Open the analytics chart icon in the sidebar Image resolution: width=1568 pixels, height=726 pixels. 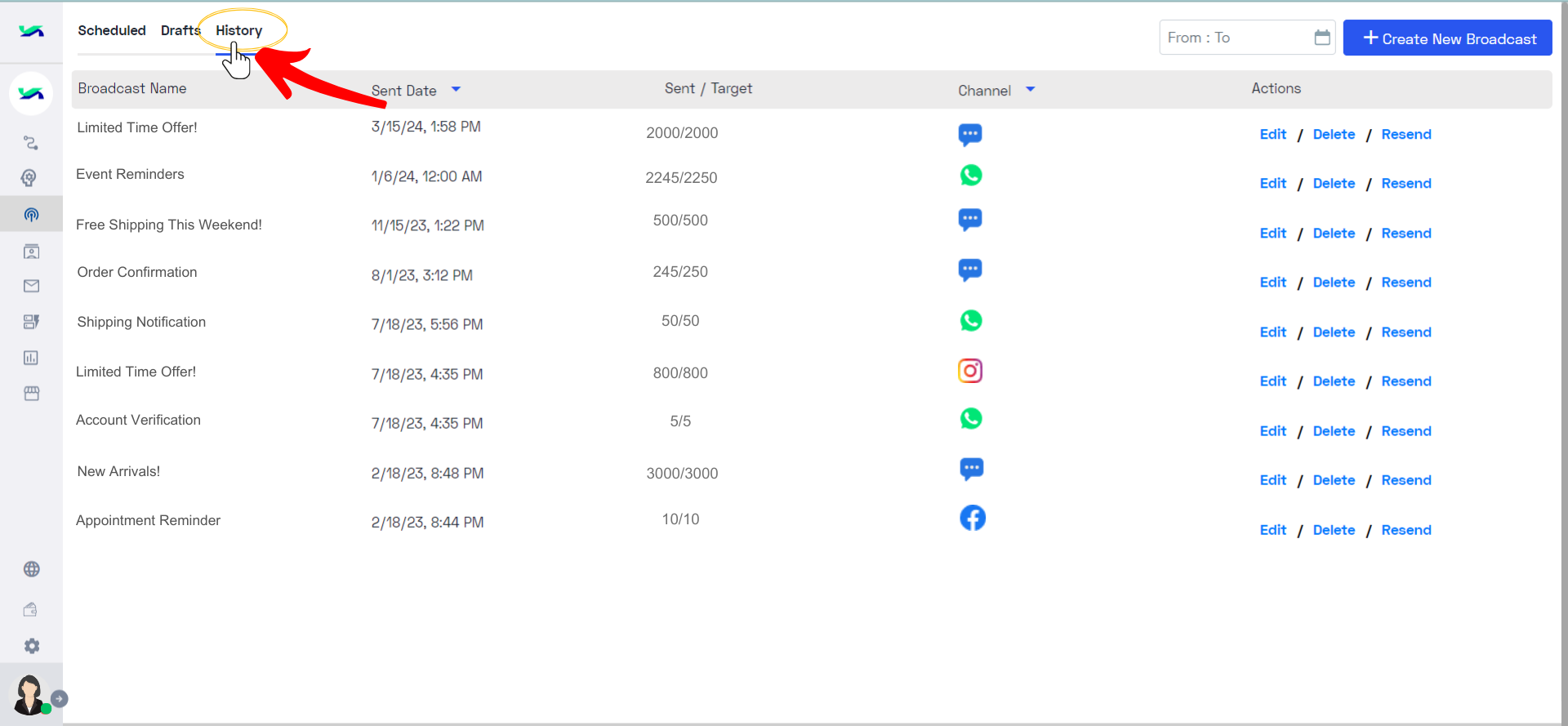pyautogui.click(x=31, y=358)
